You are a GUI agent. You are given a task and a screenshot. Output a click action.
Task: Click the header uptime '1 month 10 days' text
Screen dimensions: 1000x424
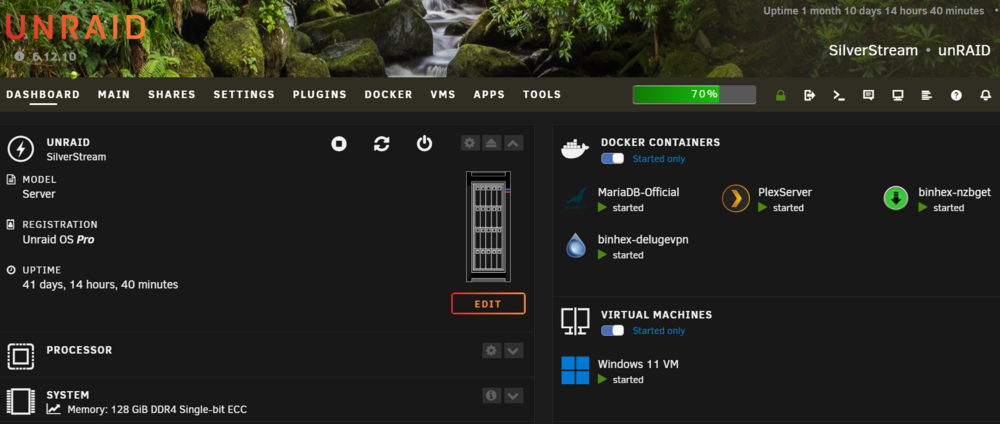874,11
